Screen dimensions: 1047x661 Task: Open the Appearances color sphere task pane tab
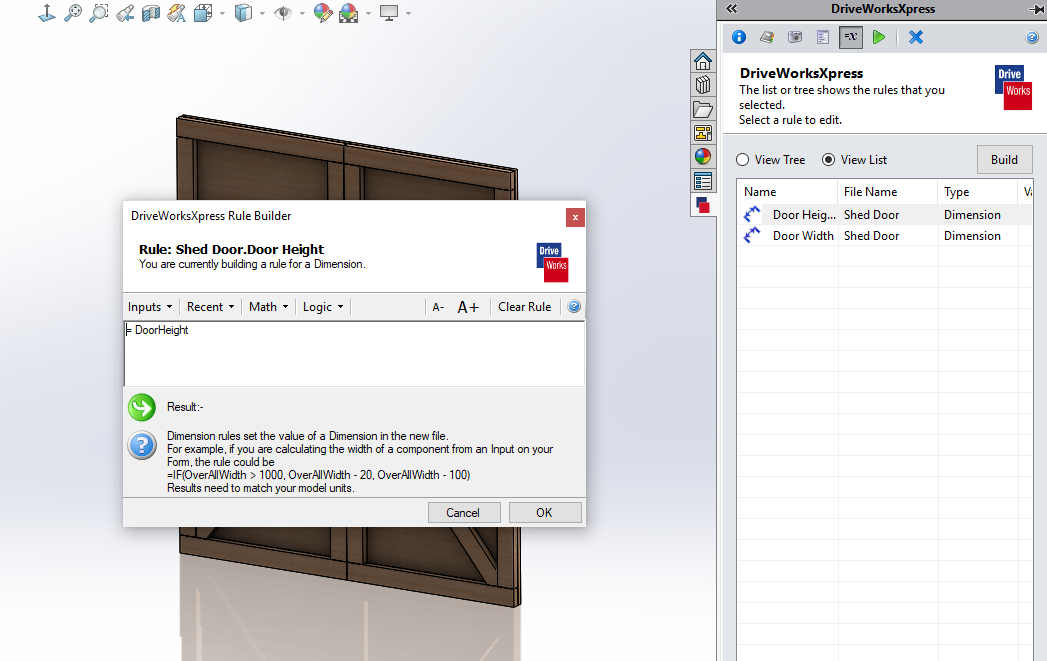pyautogui.click(x=703, y=157)
